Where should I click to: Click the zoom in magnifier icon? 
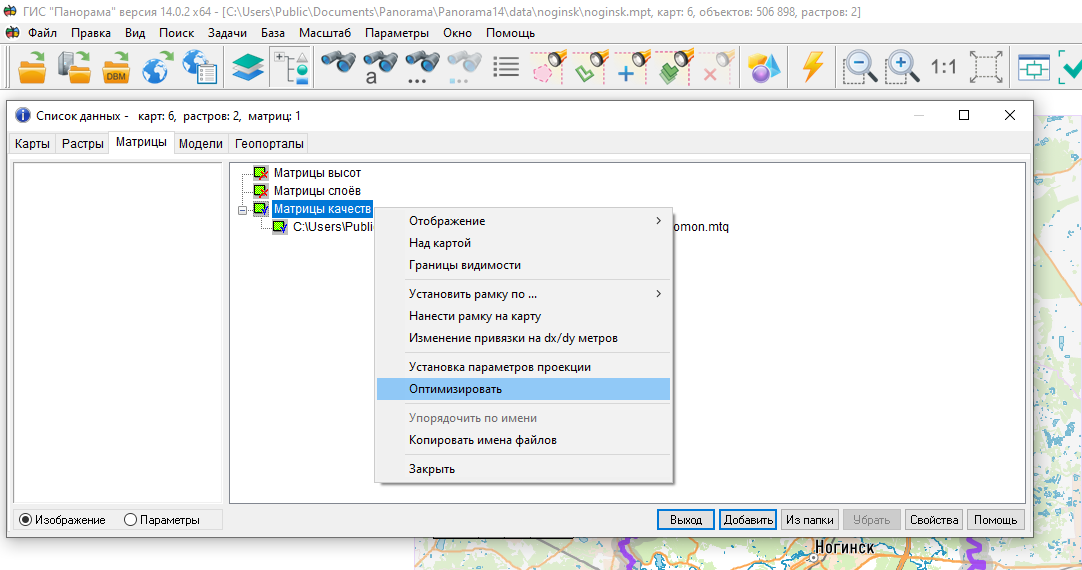902,67
